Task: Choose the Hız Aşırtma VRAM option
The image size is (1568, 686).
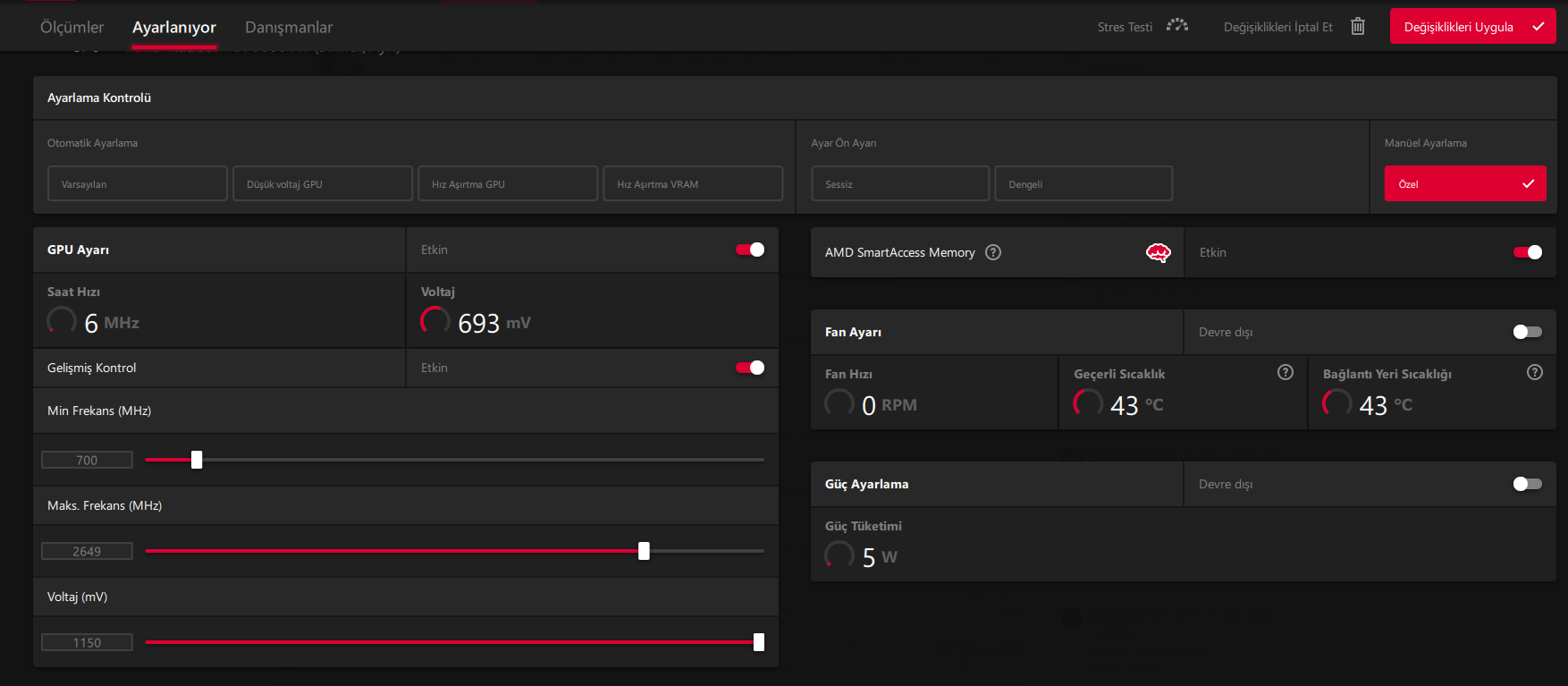Action: pos(693,183)
